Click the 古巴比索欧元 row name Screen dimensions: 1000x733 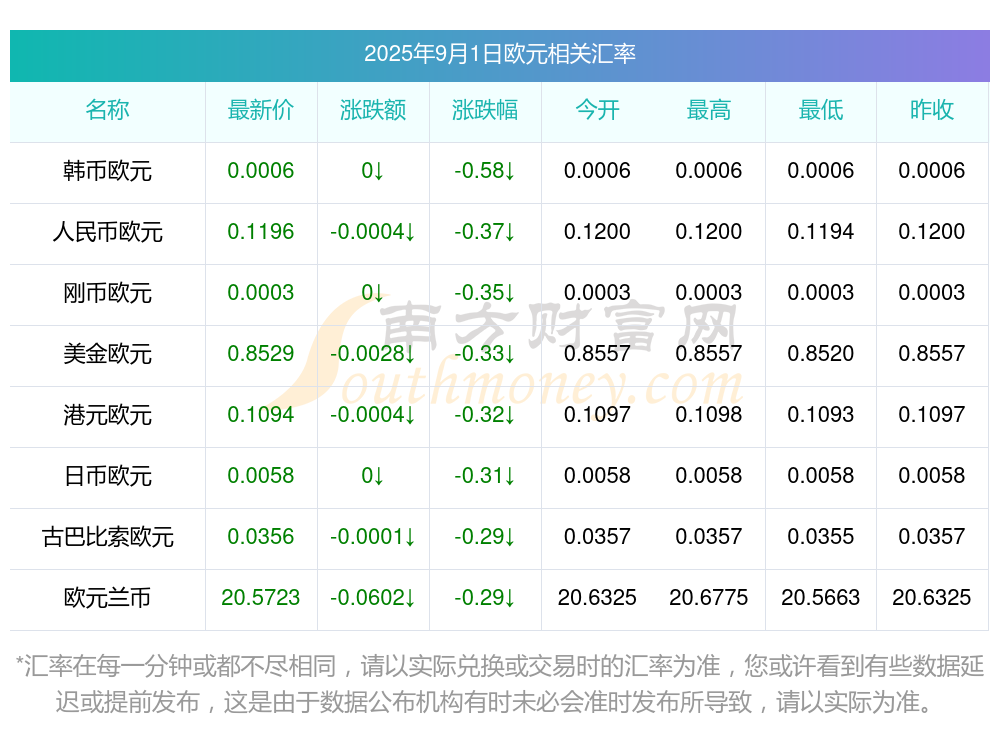[107, 537]
